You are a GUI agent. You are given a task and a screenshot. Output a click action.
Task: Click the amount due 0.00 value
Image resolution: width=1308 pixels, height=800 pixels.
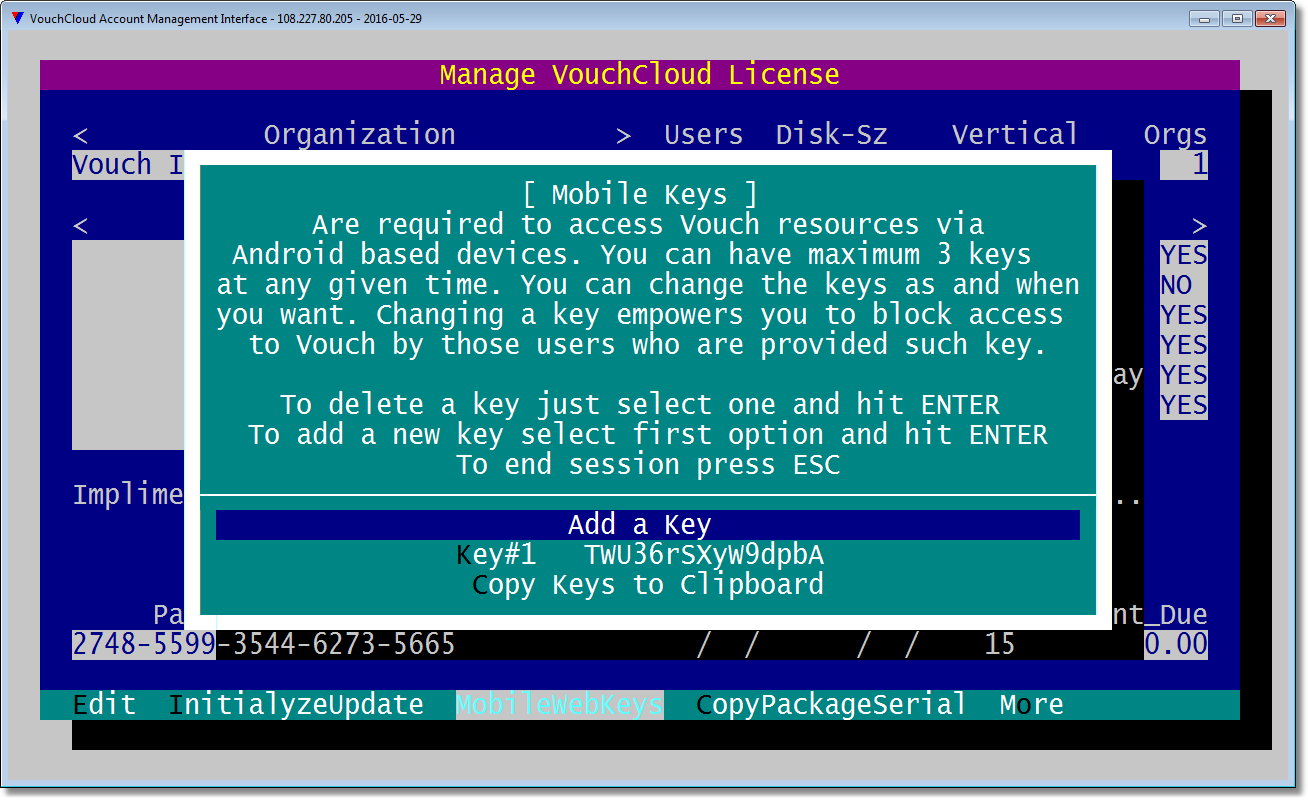click(1176, 645)
